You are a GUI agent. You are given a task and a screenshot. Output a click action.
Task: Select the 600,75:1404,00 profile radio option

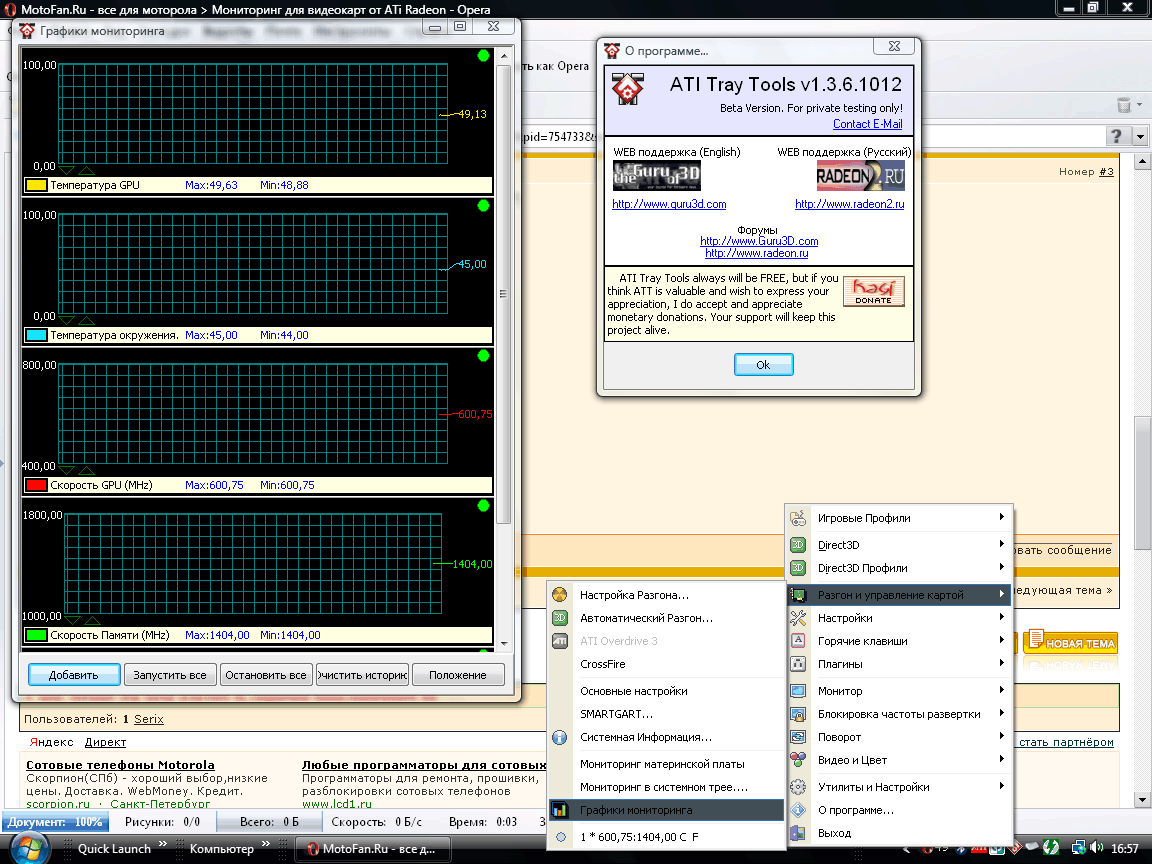(x=561, y=837)
